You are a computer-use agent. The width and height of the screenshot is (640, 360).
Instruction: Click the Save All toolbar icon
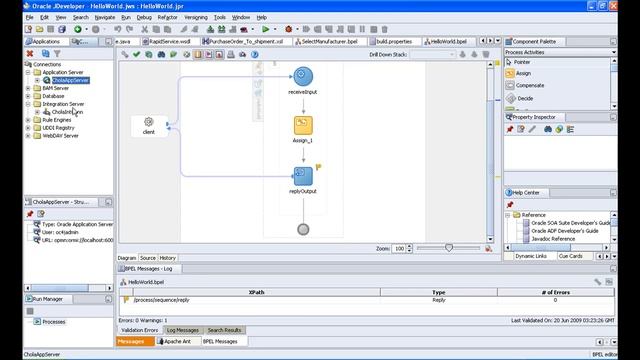pos(62,29)
